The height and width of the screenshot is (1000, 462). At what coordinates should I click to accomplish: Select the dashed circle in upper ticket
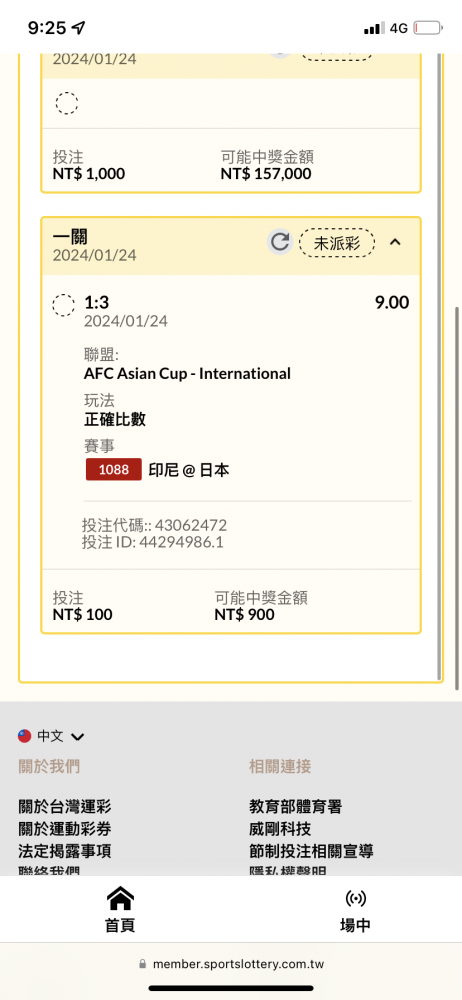[66, 103]
